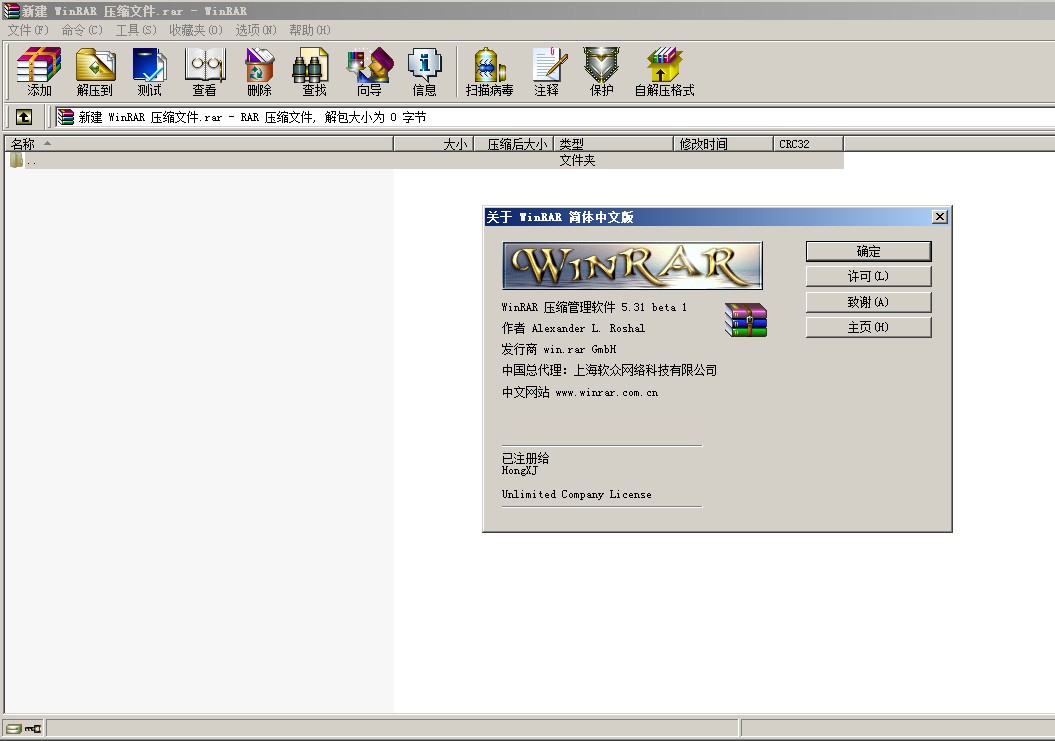The height and width of the screenshot is (741, 1055).
Task: Click 'www.winrar.com.cn' website text
Action: [607, 392]
